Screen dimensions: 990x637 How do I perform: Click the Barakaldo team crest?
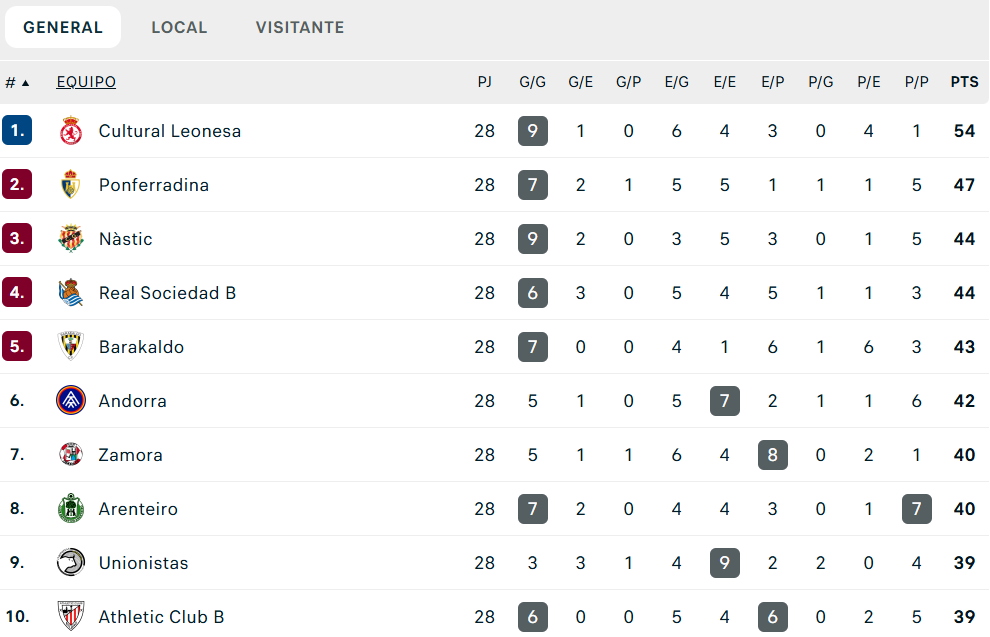coord(71,347)
